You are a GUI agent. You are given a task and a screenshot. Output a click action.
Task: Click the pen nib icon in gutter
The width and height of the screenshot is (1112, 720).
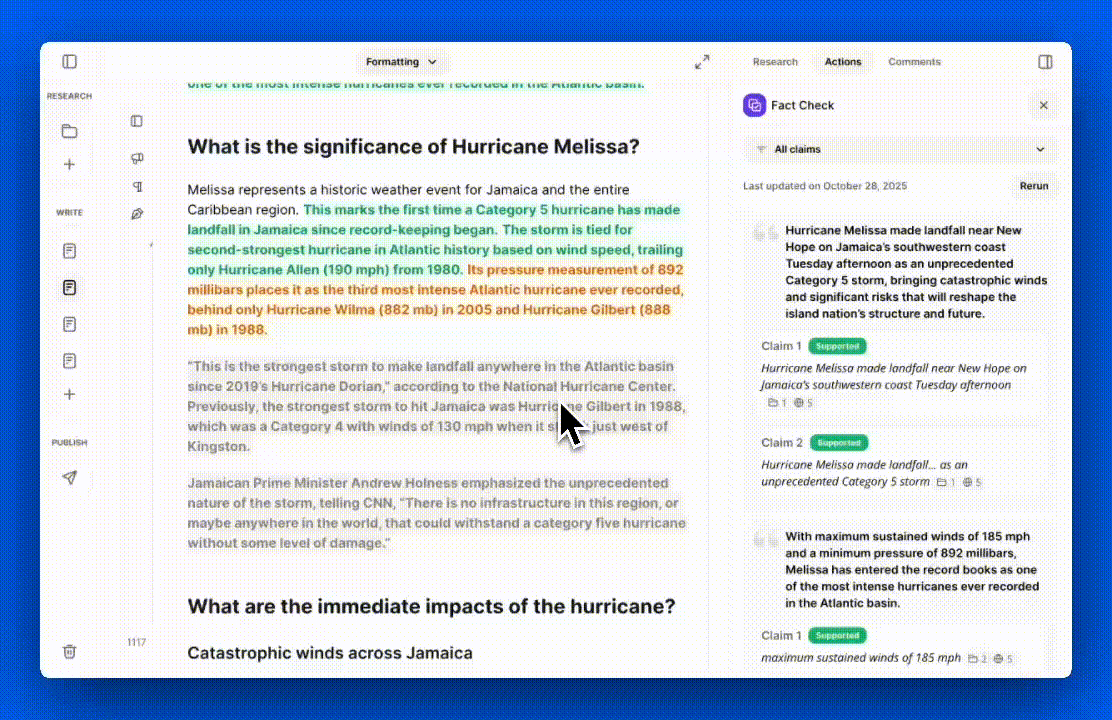point(137,214)
